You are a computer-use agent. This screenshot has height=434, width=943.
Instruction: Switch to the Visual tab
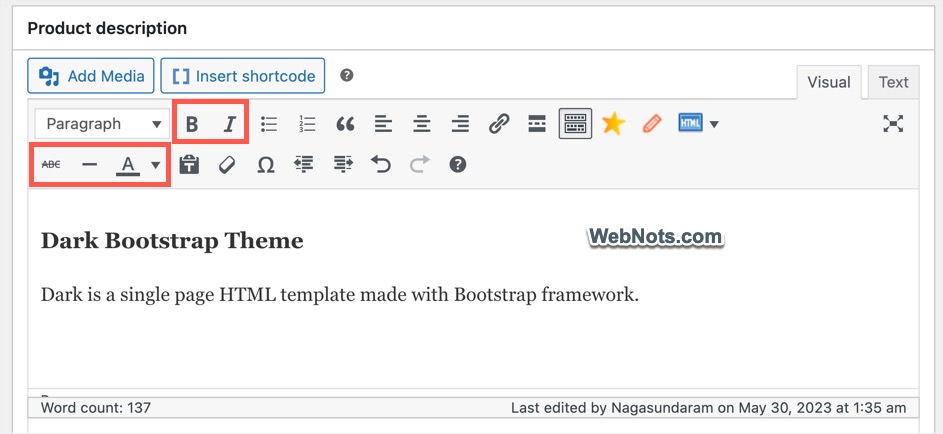click(829, 82)
